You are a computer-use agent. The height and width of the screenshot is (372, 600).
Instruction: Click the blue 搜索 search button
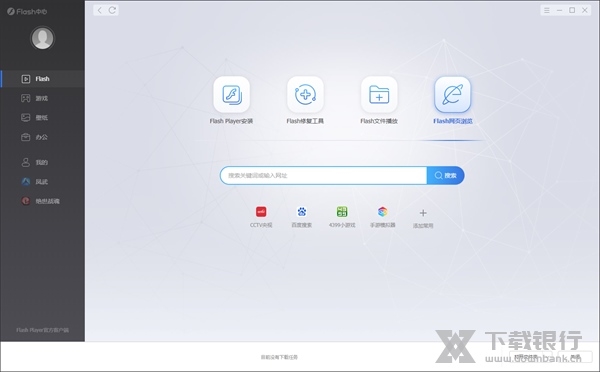[x=446, y=175]
